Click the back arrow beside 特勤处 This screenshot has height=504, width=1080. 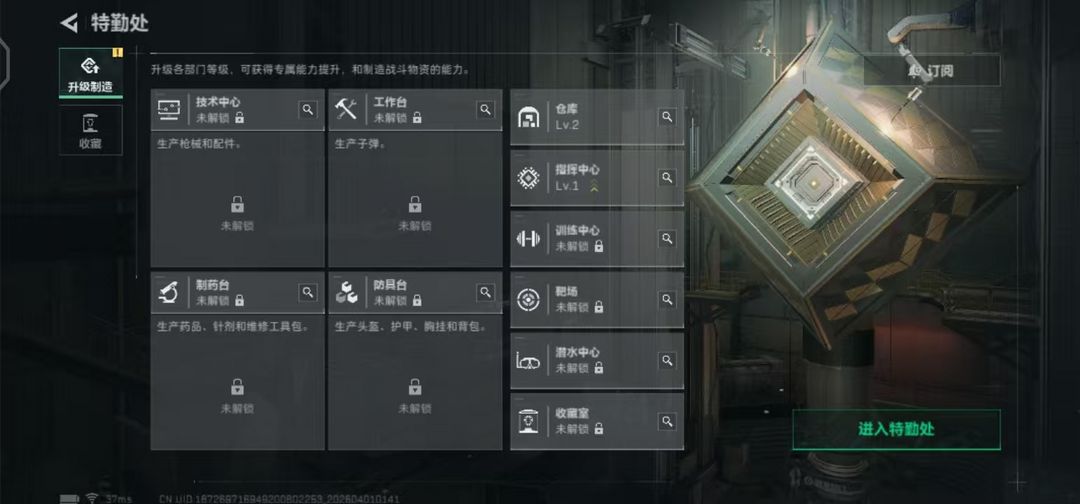pyautogui.click(x=69, y=23)
